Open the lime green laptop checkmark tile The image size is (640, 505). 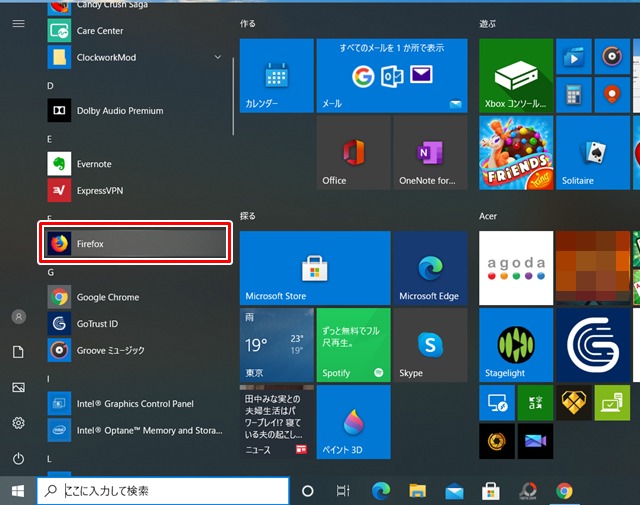click(x=612, y=403)
